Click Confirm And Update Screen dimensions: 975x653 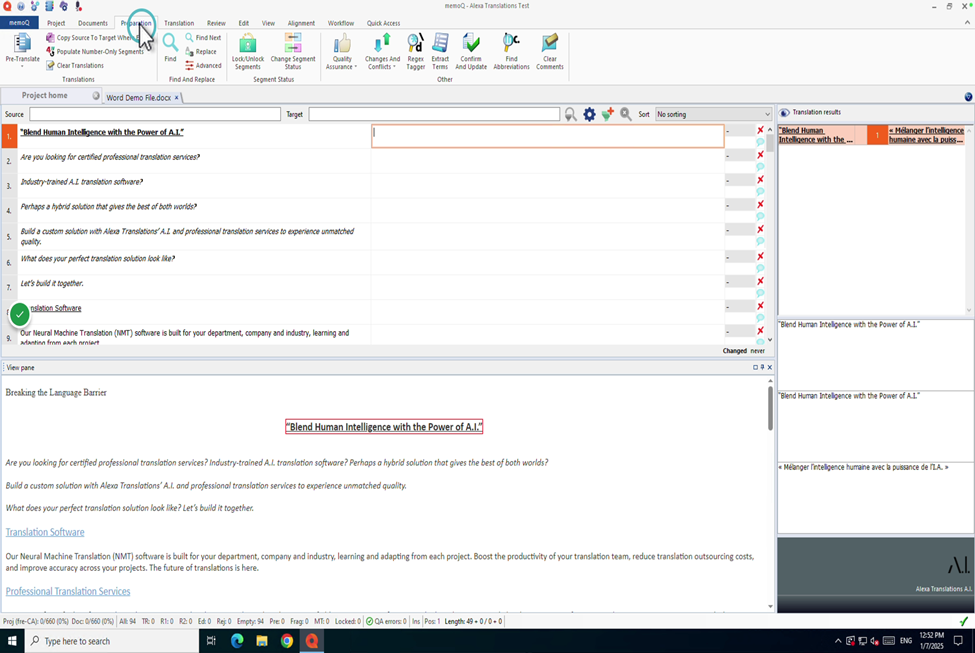pyautogui.click(x=471, y=51)
